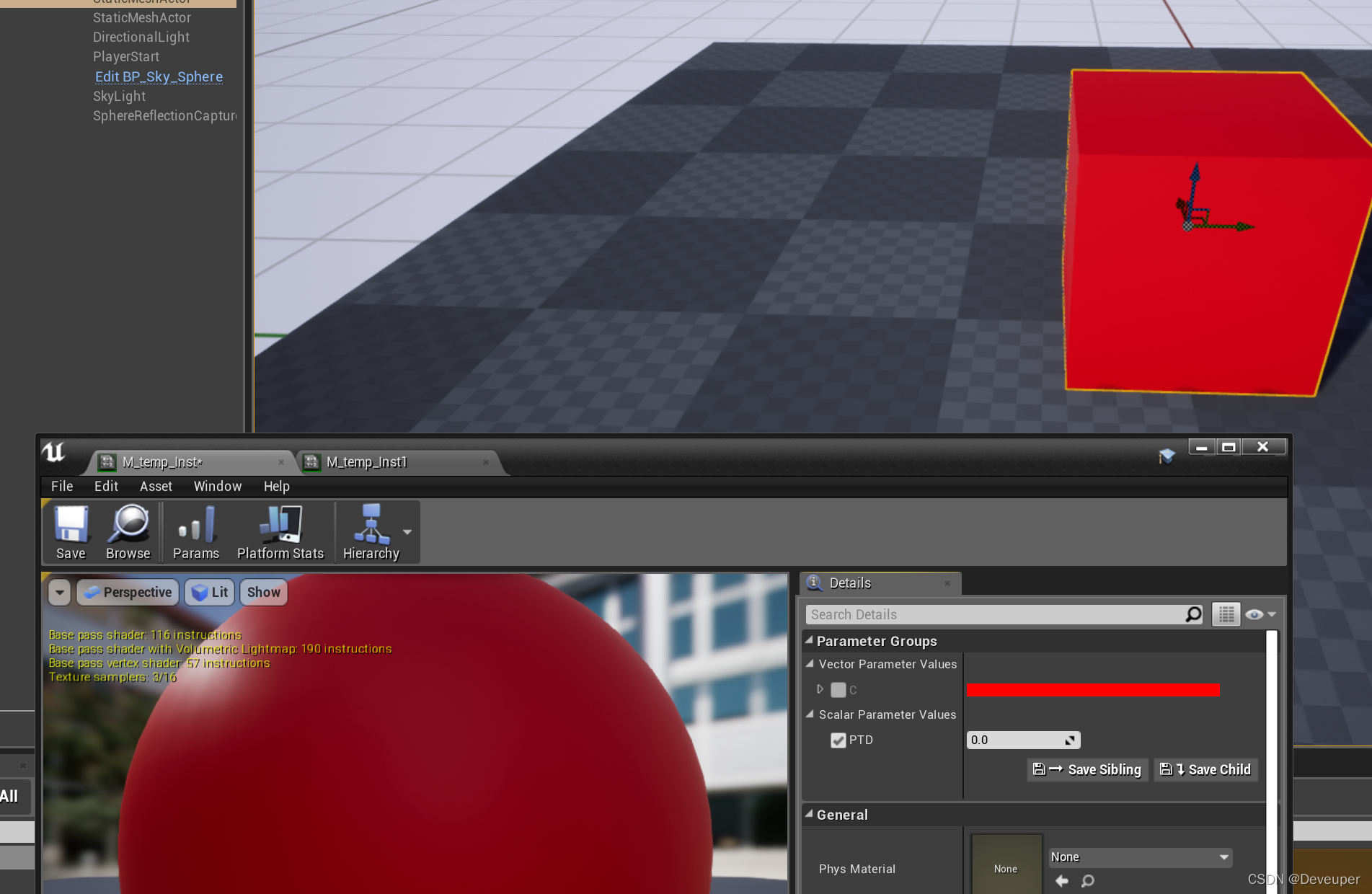Click the M_temp_Inst tab asset icon
This screenshot has width=1372, height=894.
tap(107, 462)
